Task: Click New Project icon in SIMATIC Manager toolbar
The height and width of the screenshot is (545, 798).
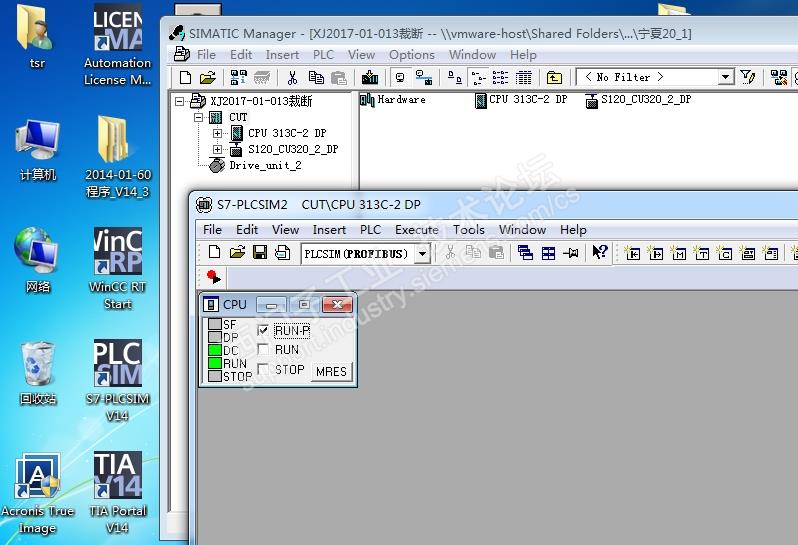Action: point(186,77)
